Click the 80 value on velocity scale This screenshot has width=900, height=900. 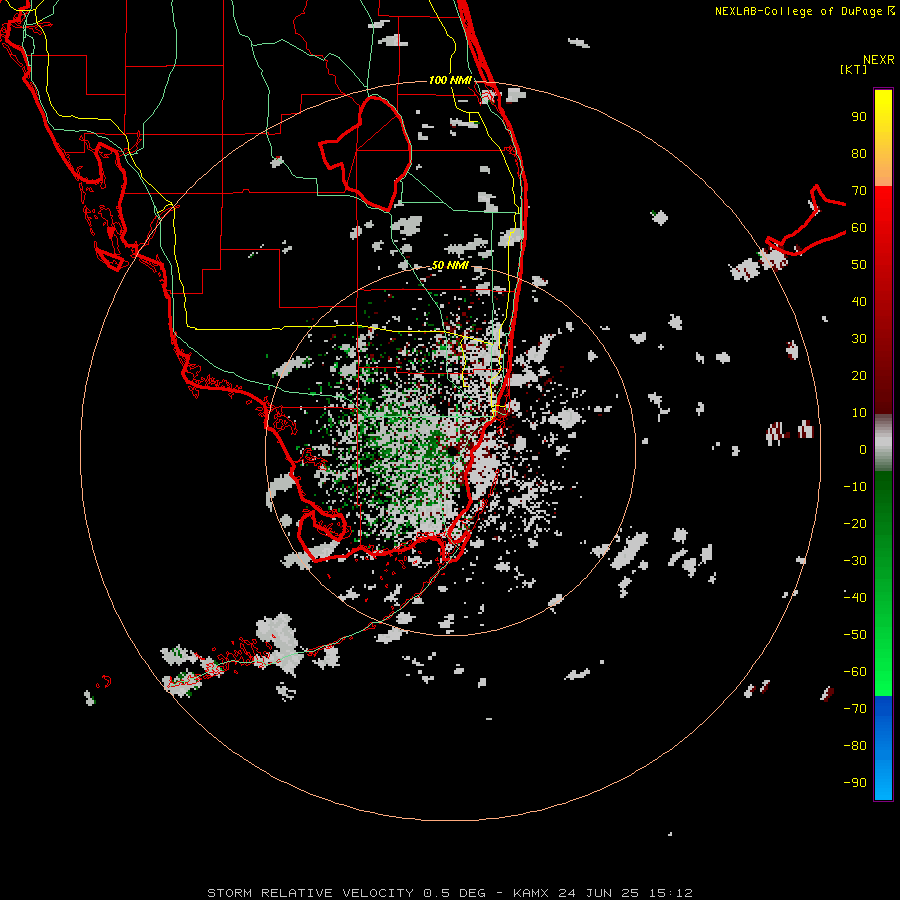coord(859,153)
